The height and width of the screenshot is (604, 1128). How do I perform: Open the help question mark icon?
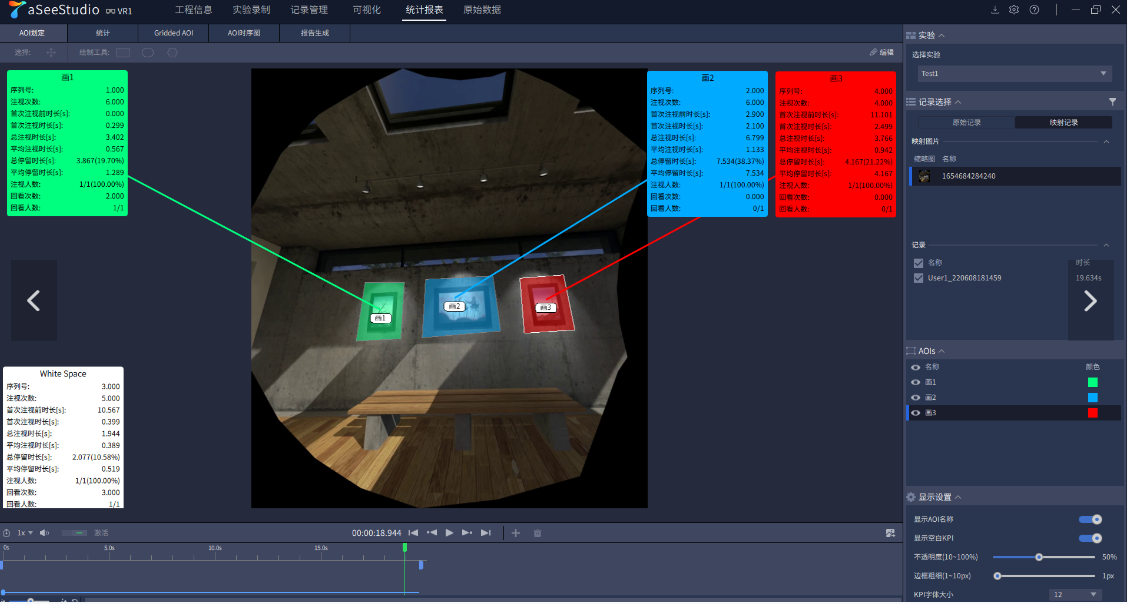click(1034, 10)
